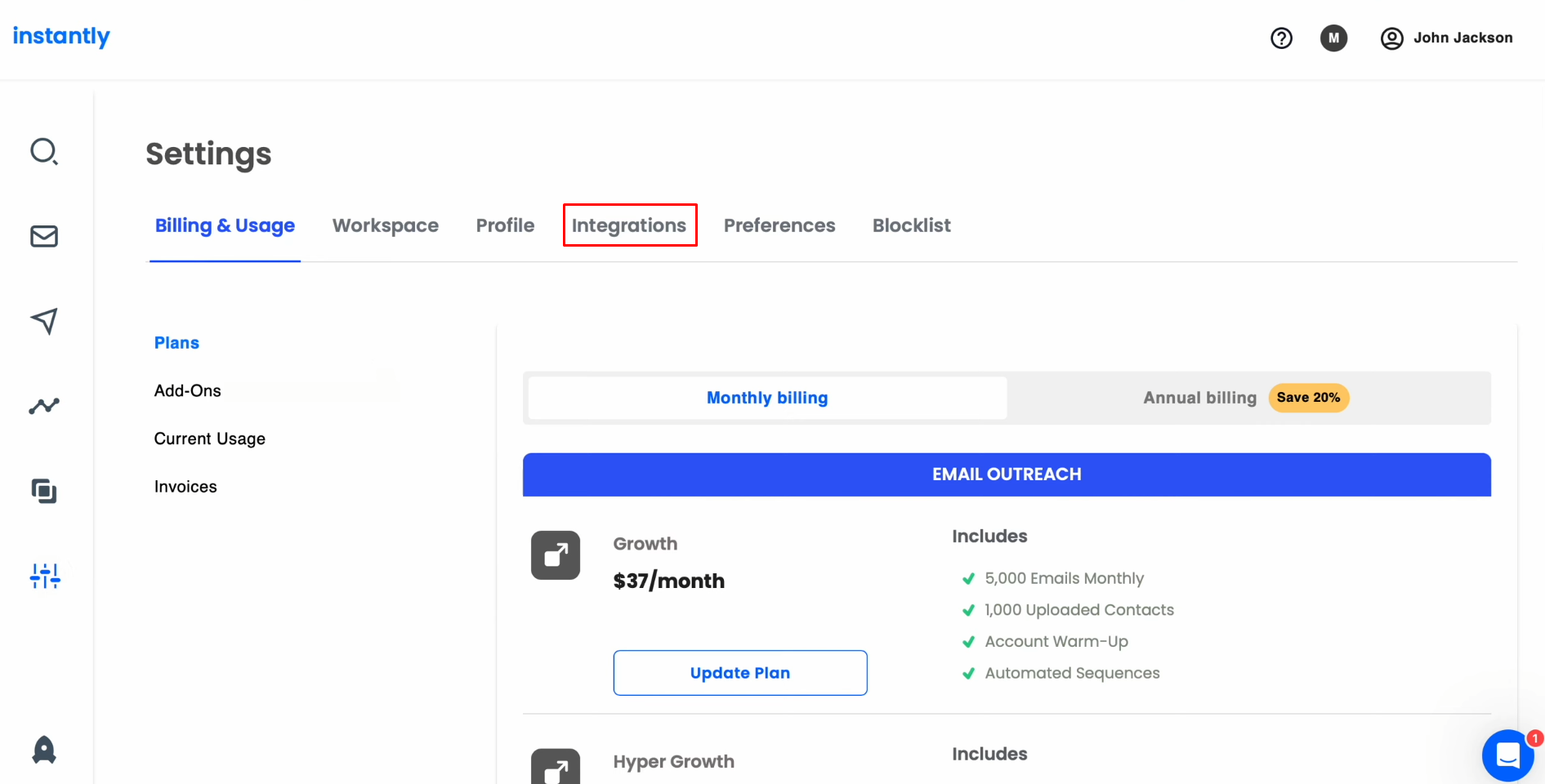Switch to Annual billing option

pos(1199,398)
